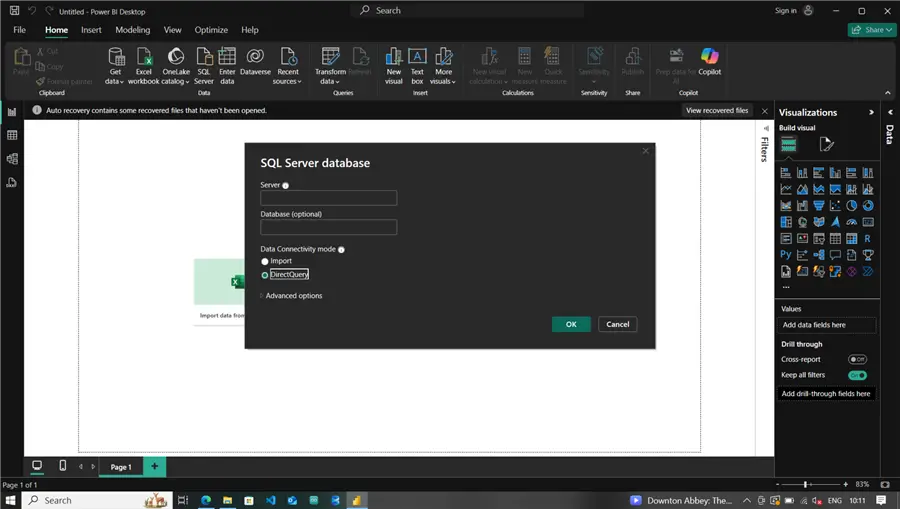Show more visuals via the ellipsis

coord(786,287)
